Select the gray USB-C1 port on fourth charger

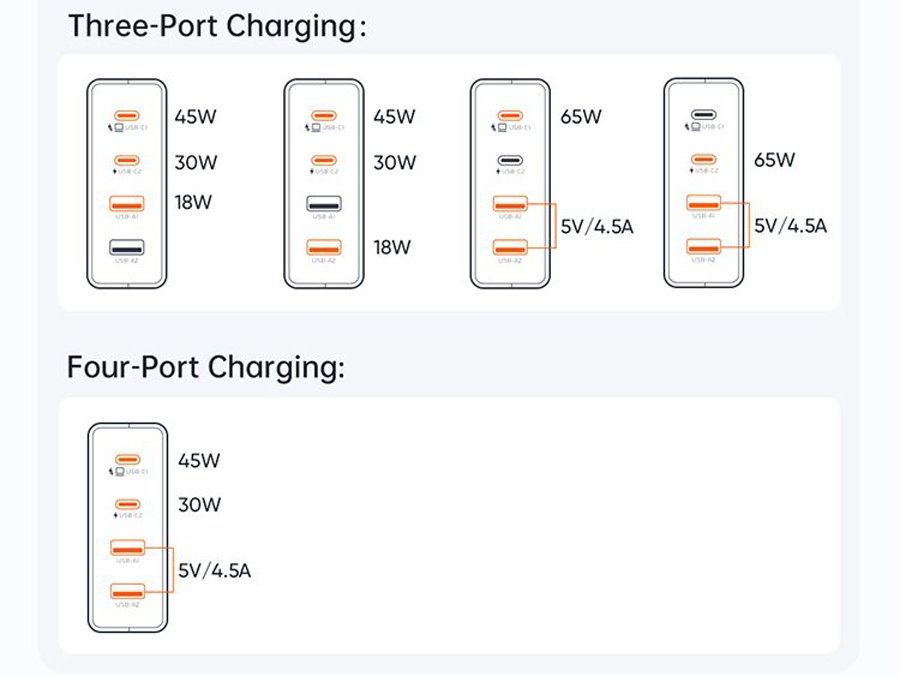pyautogui.click(x=704, y=115)
